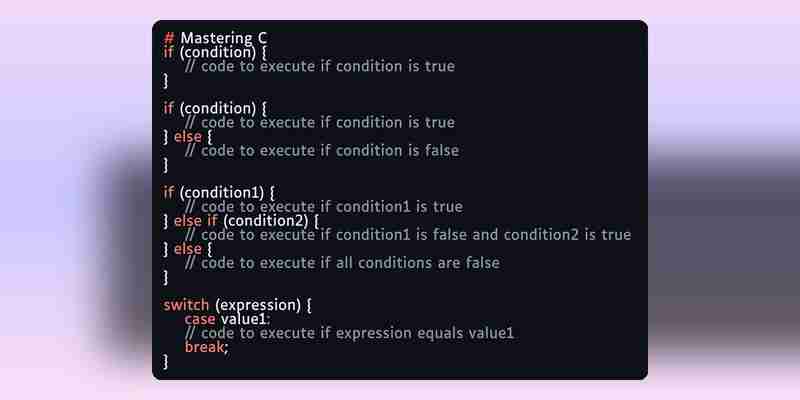This screenshot has height=400, width=800.
Task: Click the '# Mastering C' heading line
Action: 215,38
